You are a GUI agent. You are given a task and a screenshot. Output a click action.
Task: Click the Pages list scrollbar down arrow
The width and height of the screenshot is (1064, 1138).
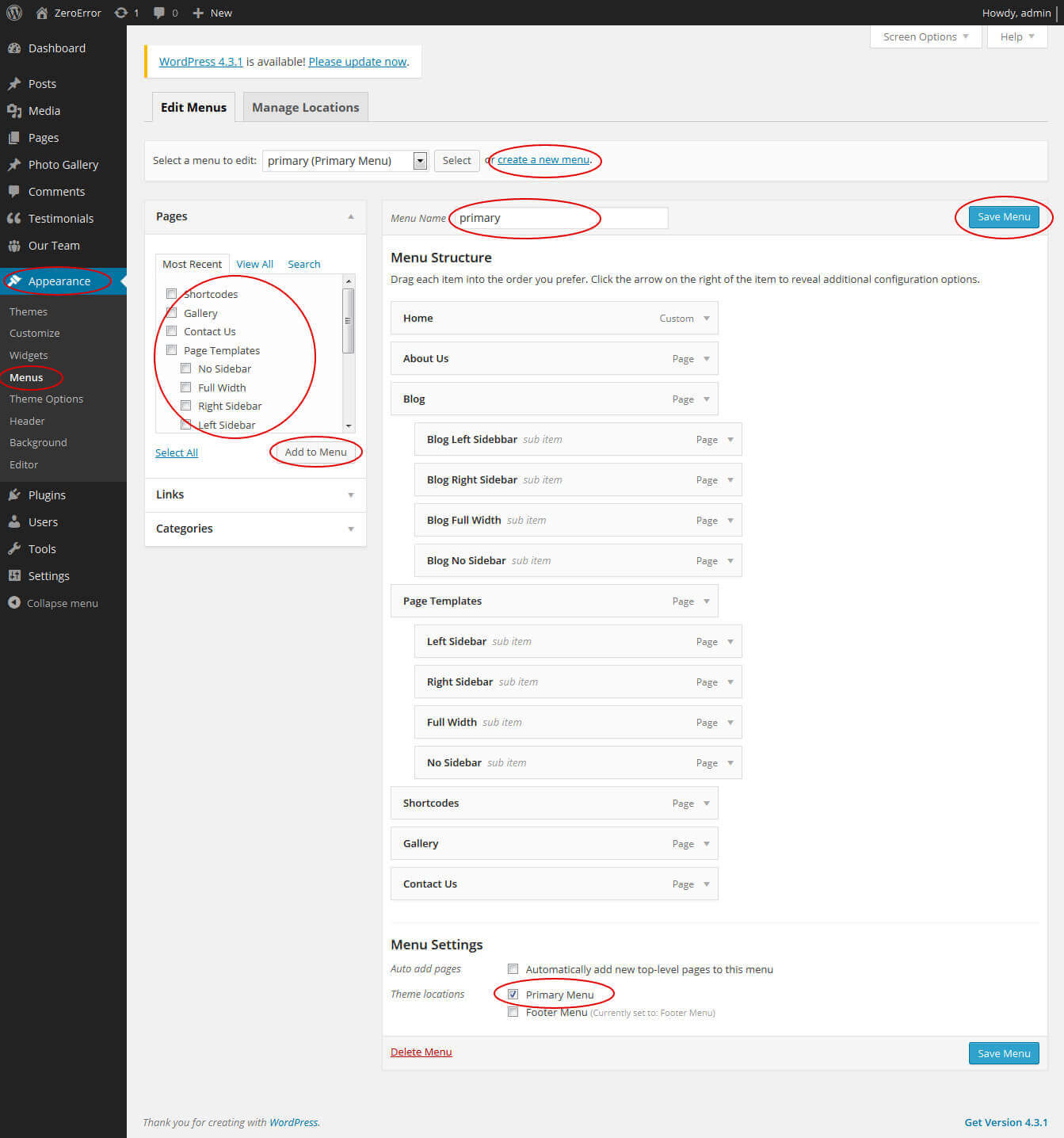click(x=349, y=426)
